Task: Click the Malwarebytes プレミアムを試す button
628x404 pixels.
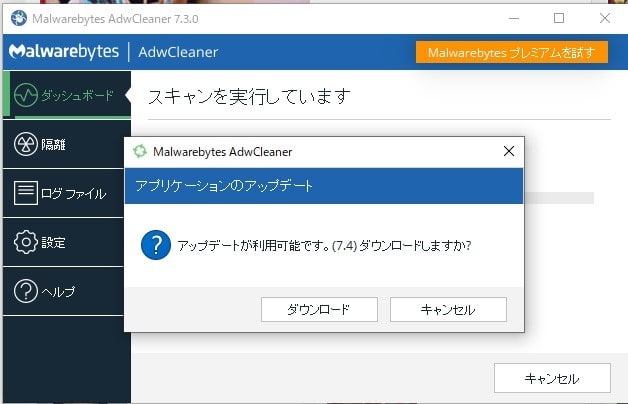Action: (x=511, y=52)
